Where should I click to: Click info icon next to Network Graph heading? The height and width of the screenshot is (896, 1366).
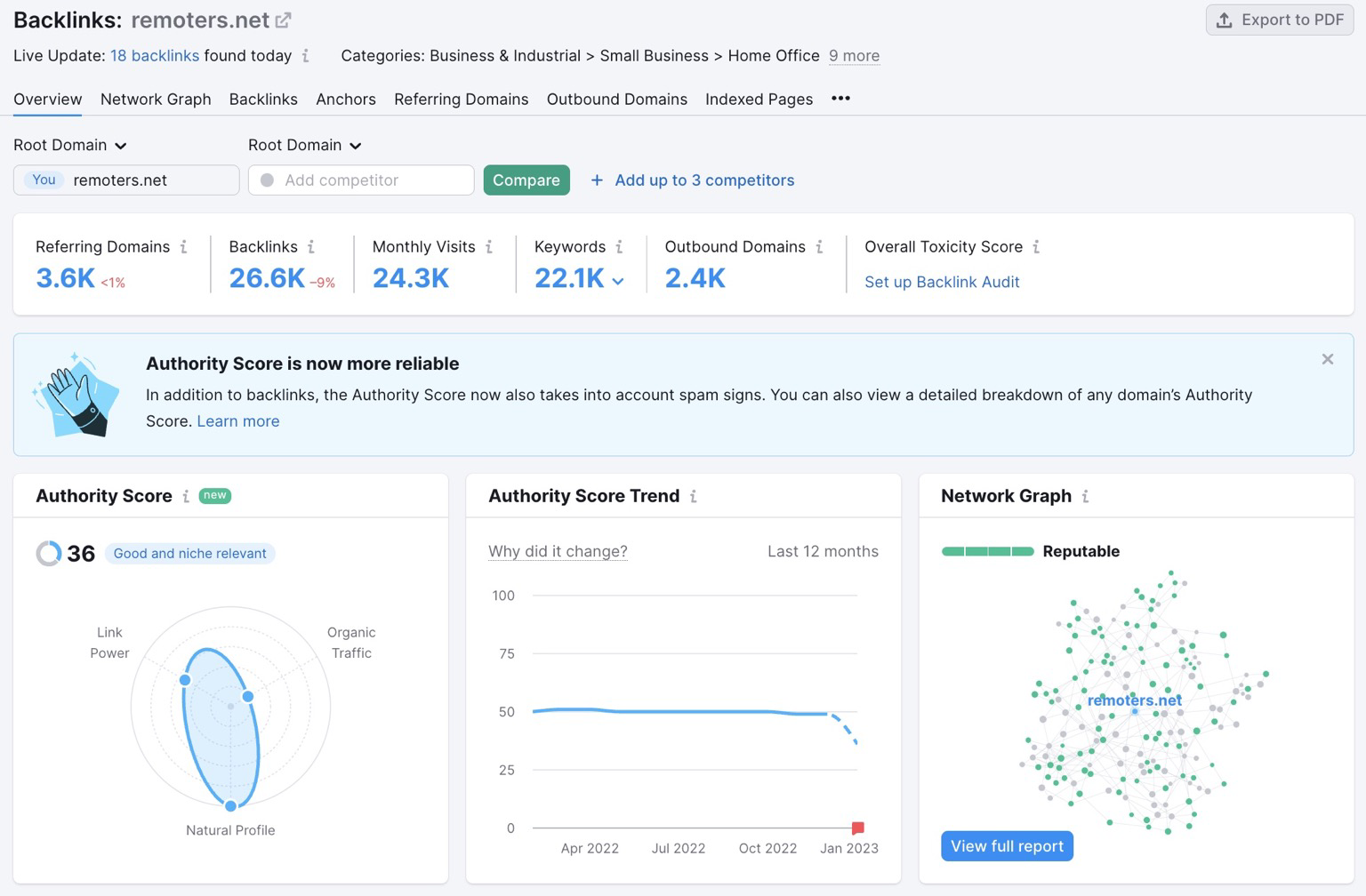pos(1085,497)
